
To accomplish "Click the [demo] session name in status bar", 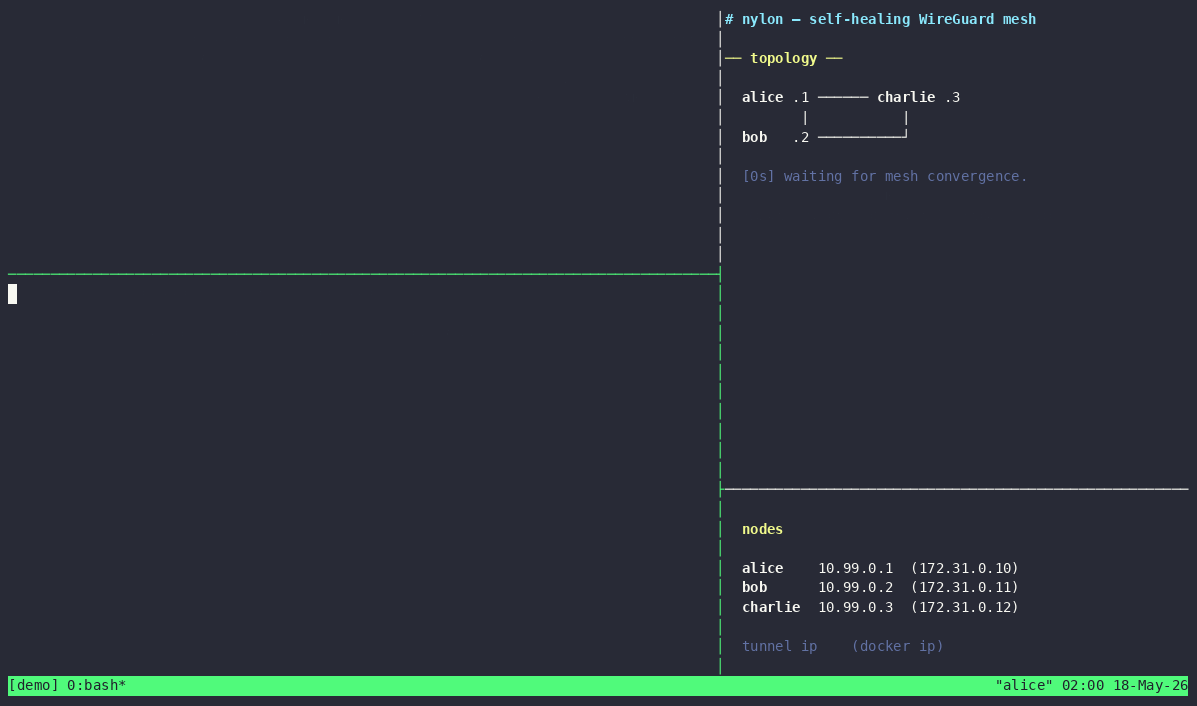I will point(34,685).
